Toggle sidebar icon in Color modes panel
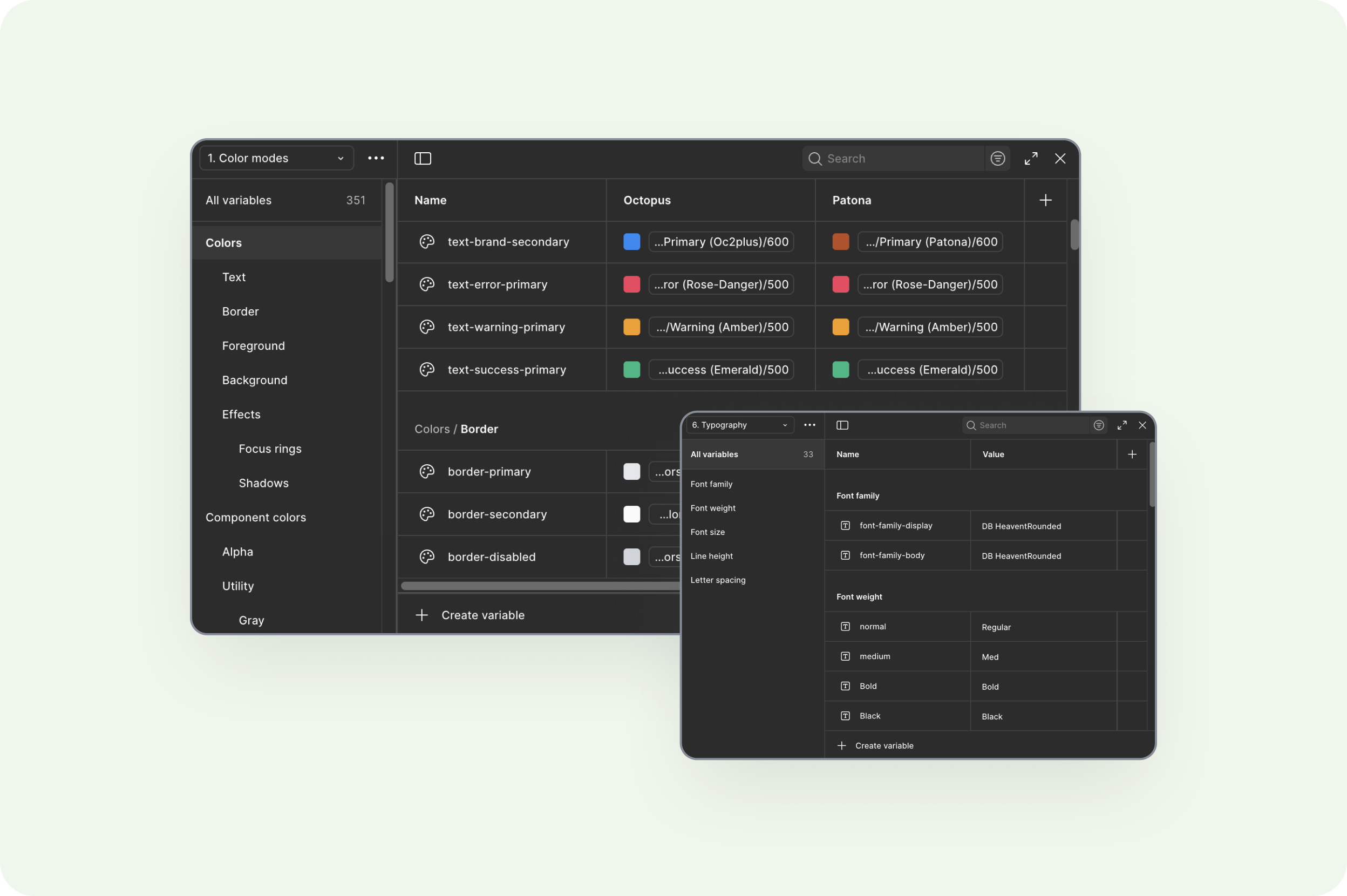The height and width of the screenshot is (896, 1347). tap(423, 158)
